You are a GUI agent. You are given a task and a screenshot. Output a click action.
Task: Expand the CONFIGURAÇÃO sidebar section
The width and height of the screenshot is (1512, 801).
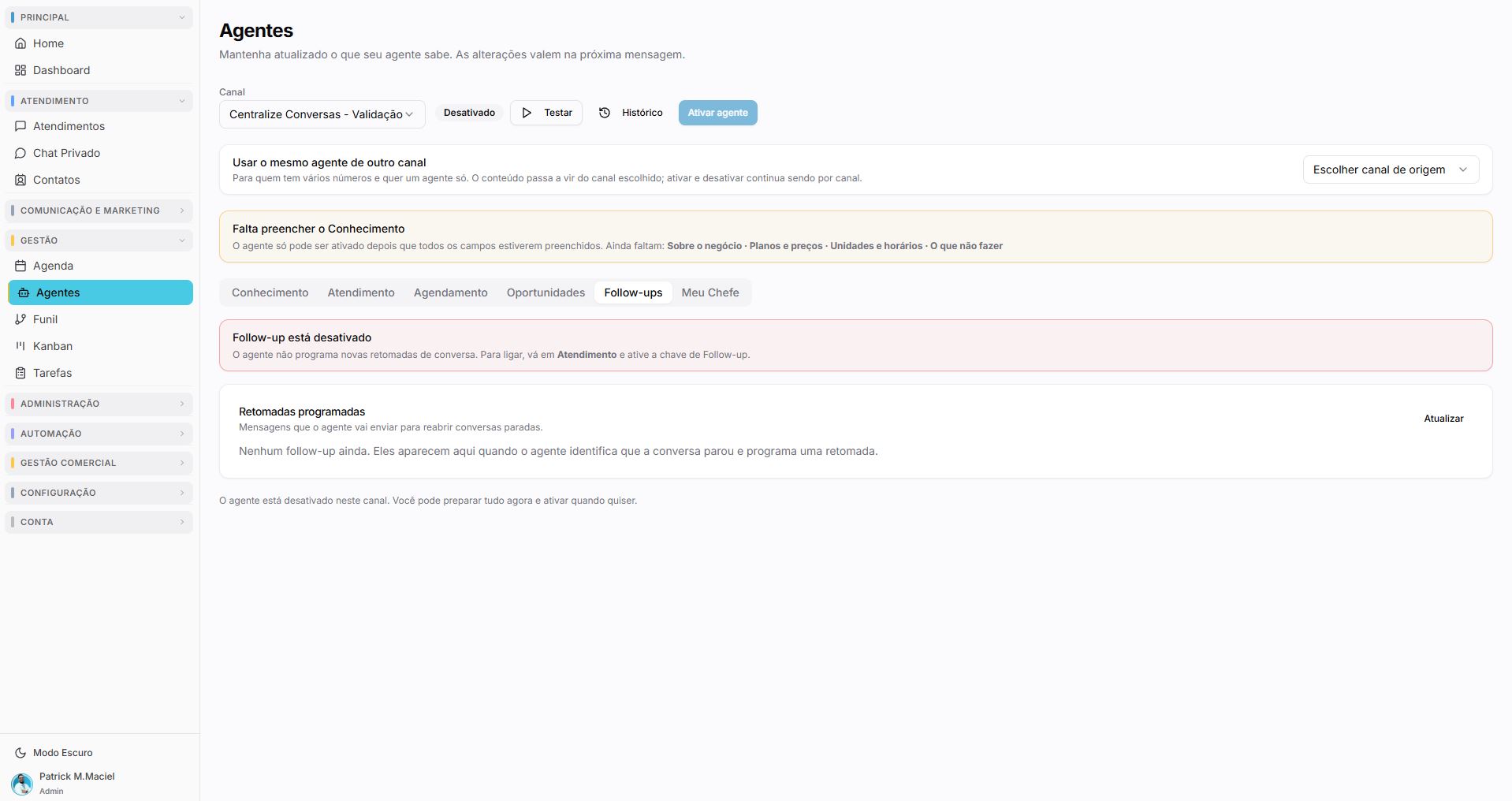(99, 493)
